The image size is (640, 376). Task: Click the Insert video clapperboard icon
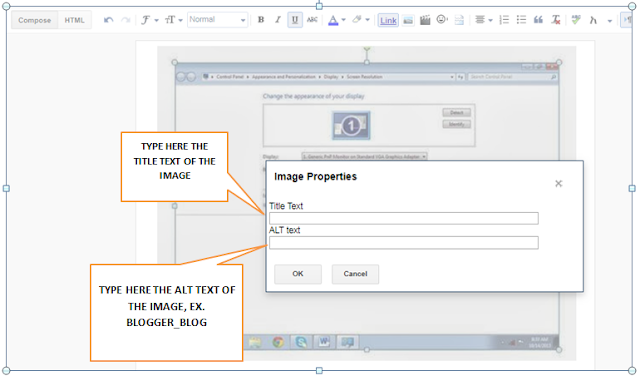[425, 20]
